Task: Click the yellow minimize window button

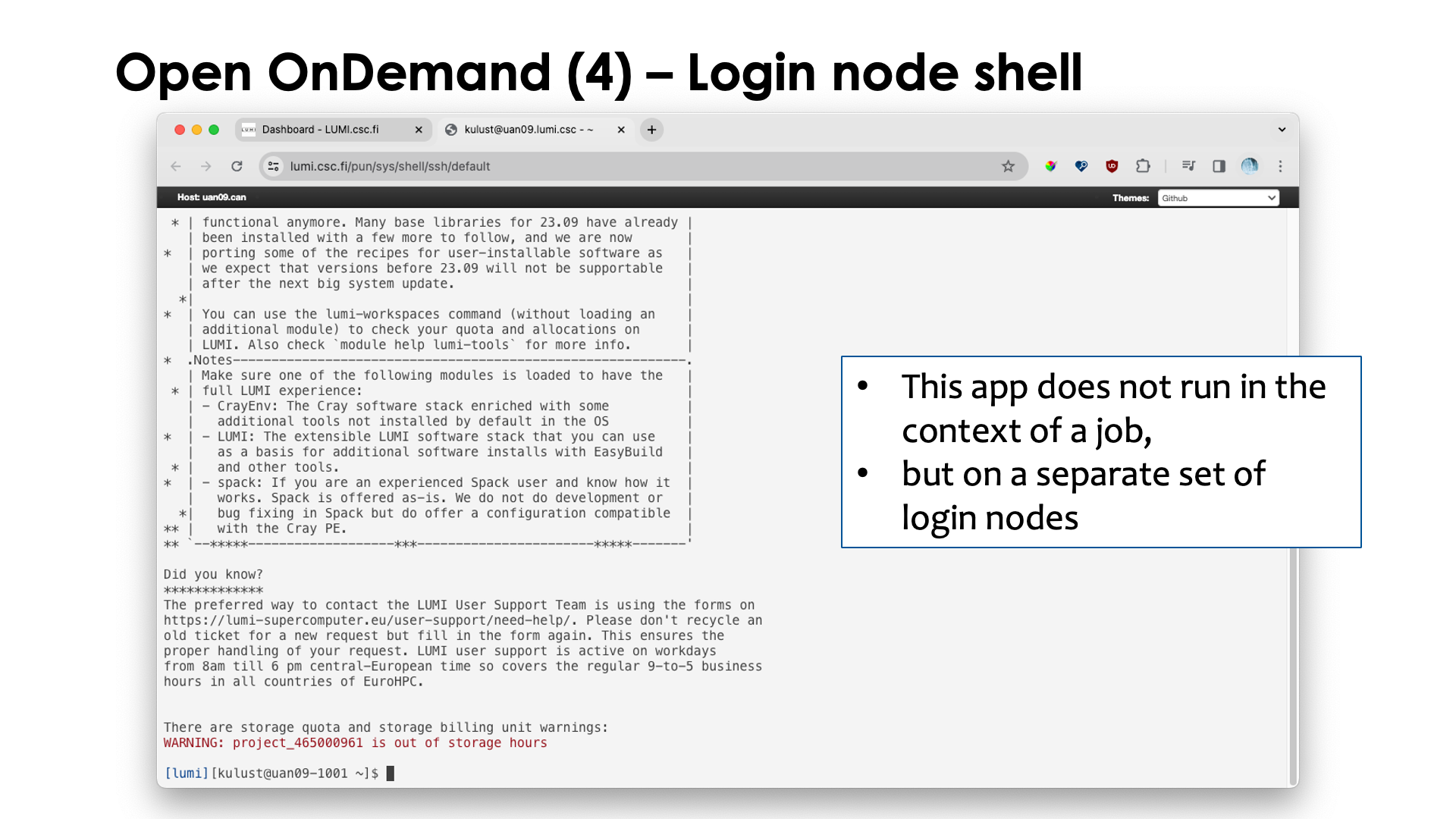Action: 196,130
